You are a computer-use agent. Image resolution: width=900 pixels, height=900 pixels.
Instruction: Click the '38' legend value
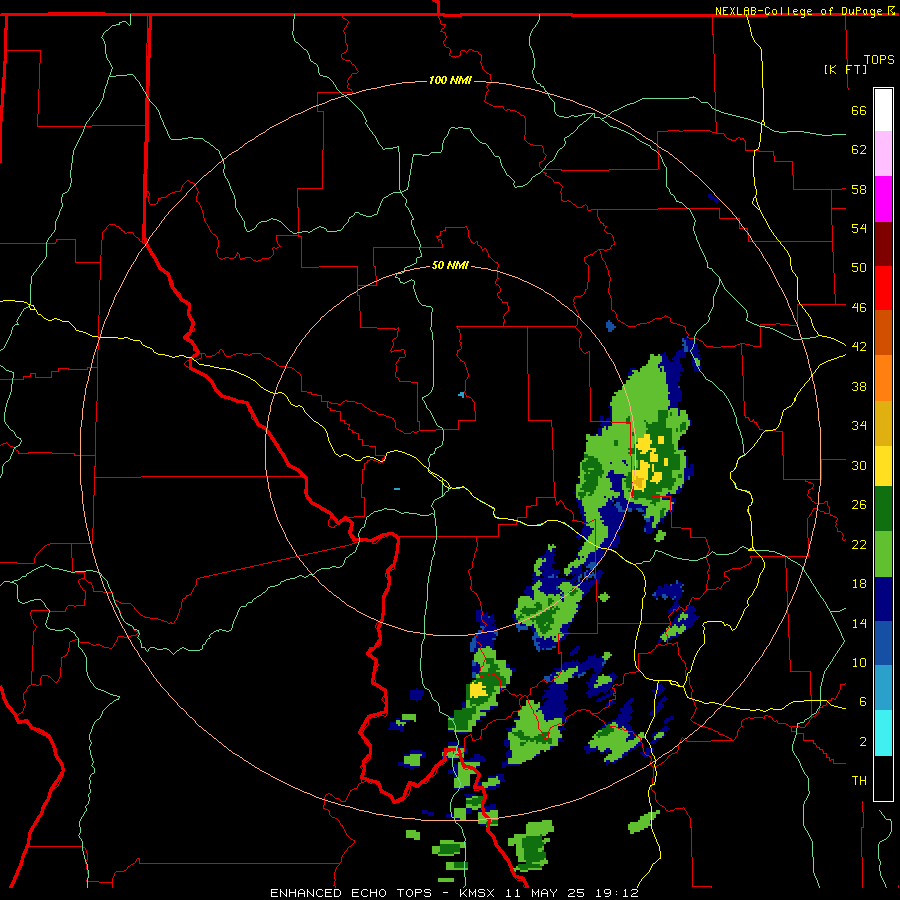click(859, 386)
